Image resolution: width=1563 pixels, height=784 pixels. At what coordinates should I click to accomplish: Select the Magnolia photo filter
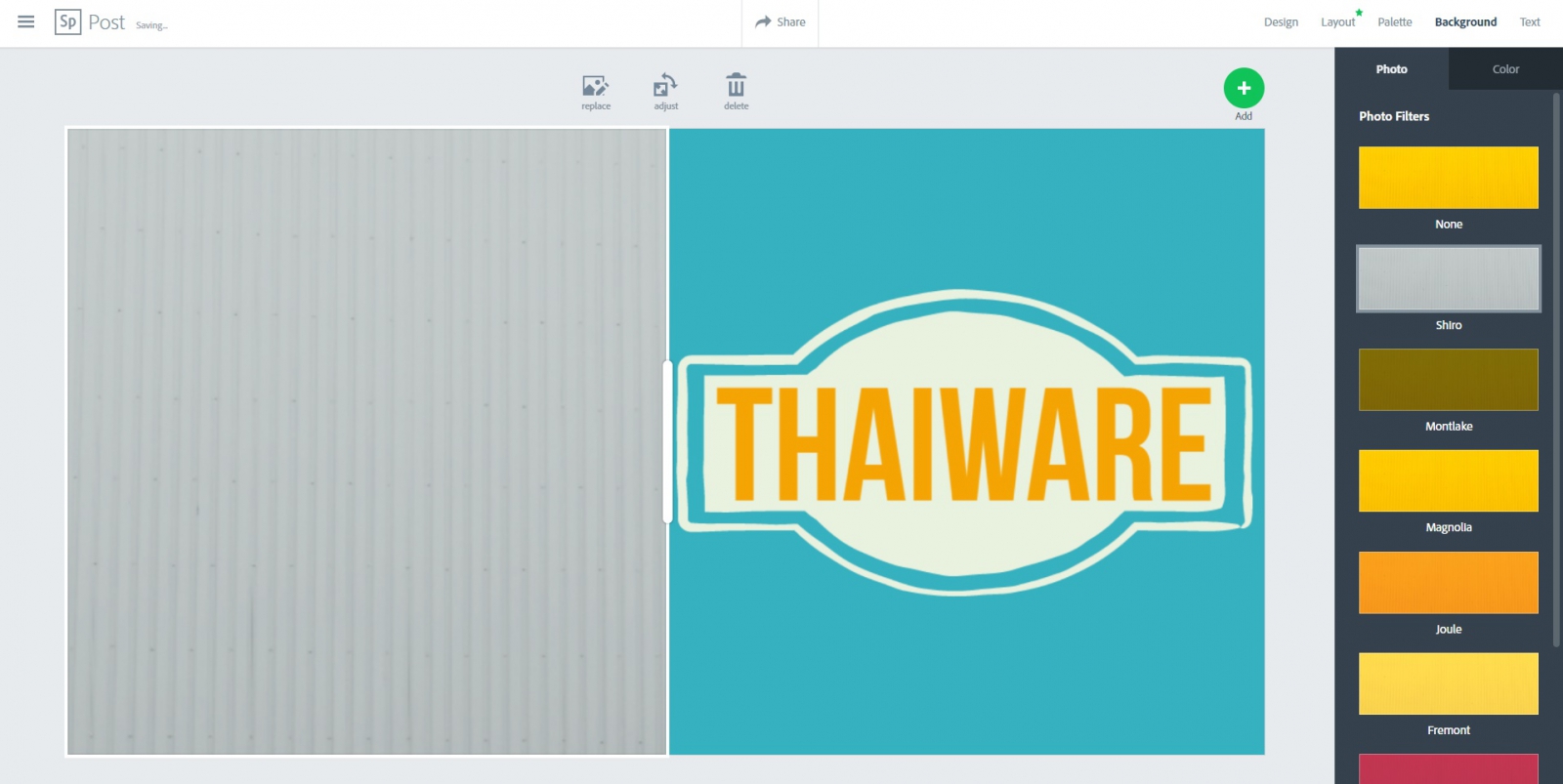1449,481
